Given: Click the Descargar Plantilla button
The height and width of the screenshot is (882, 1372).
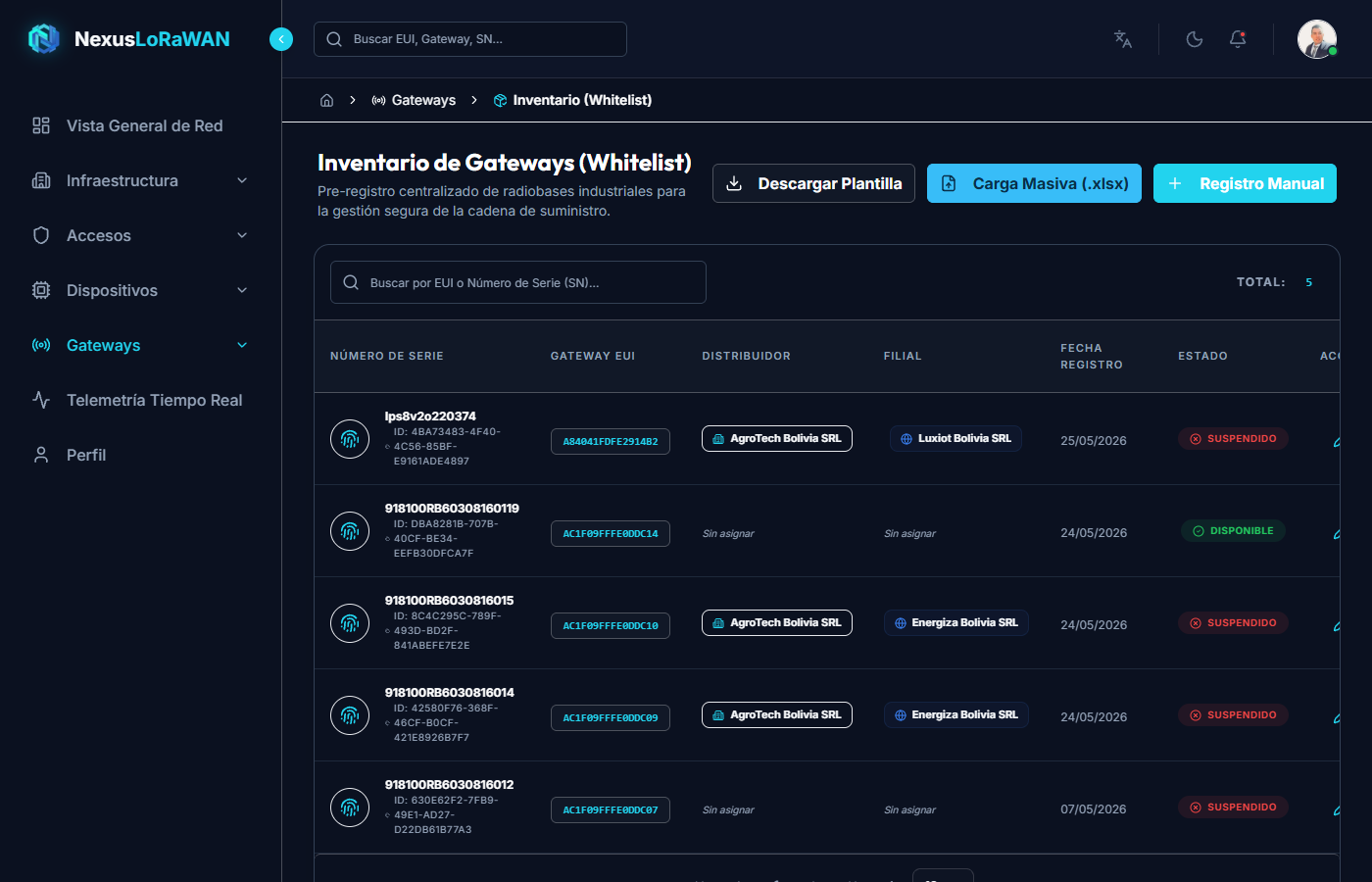Looking at the screenshot, I should click(813, 183).
